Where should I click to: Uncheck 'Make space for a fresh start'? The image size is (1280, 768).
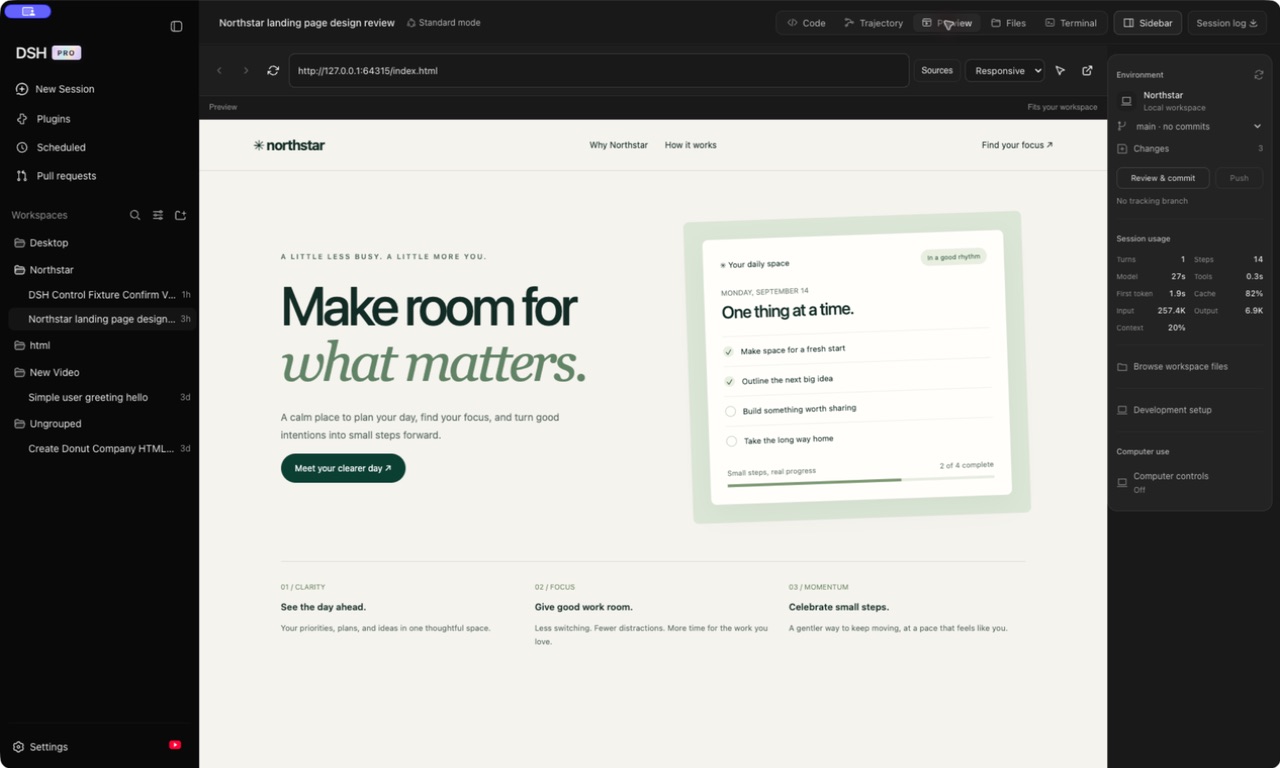pyautogui.click(x=728, y=352)
